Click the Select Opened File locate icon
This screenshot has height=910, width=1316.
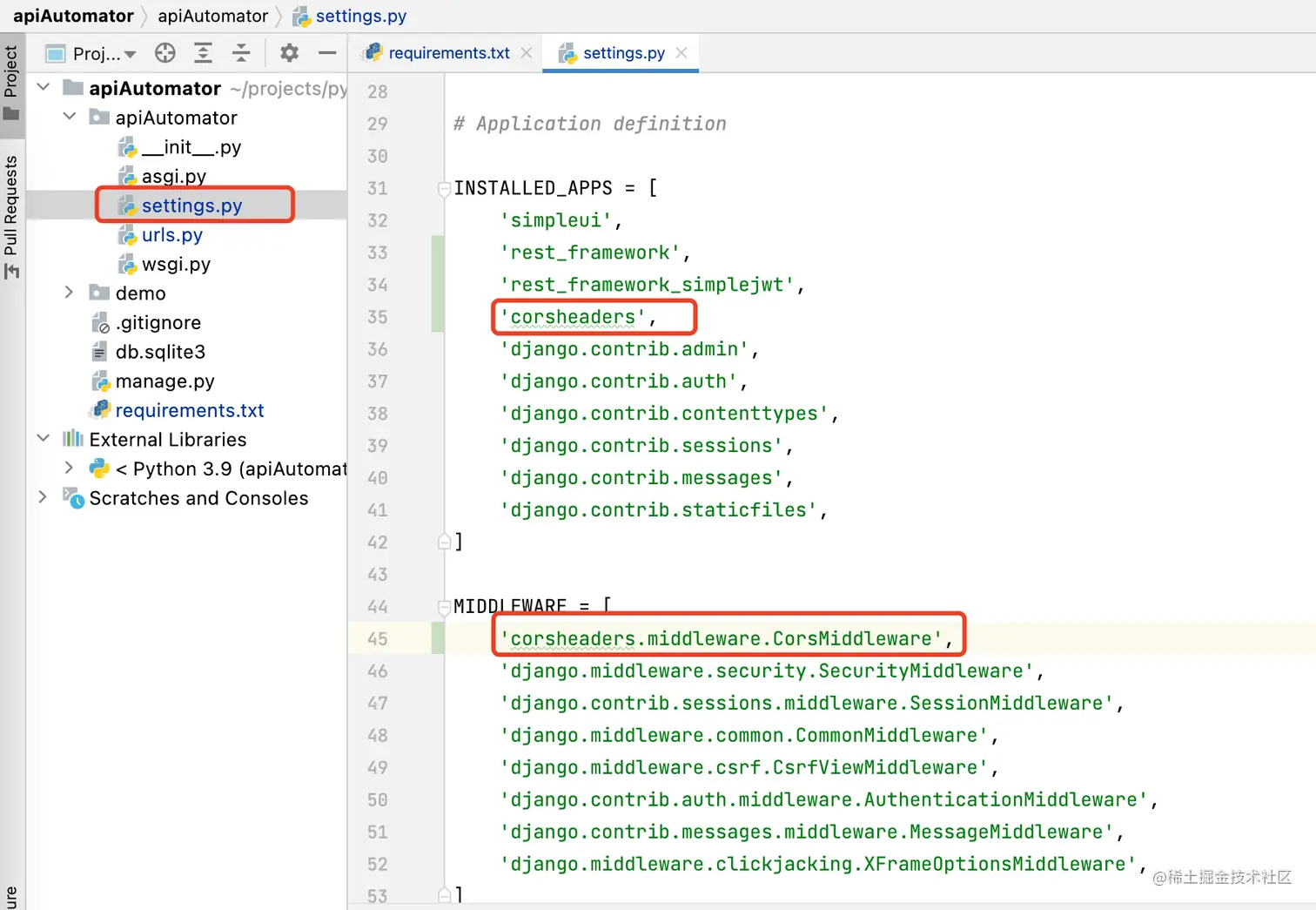[x=165, y=53]
